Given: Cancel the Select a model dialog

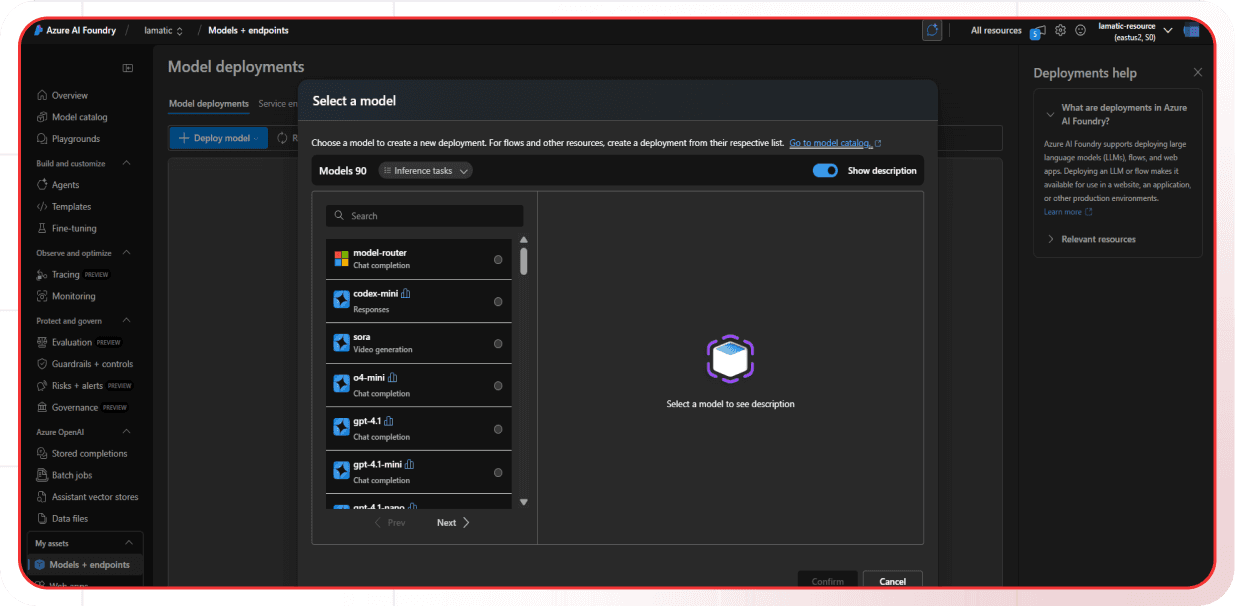Looking at the screenshot, I should point(892,580).
